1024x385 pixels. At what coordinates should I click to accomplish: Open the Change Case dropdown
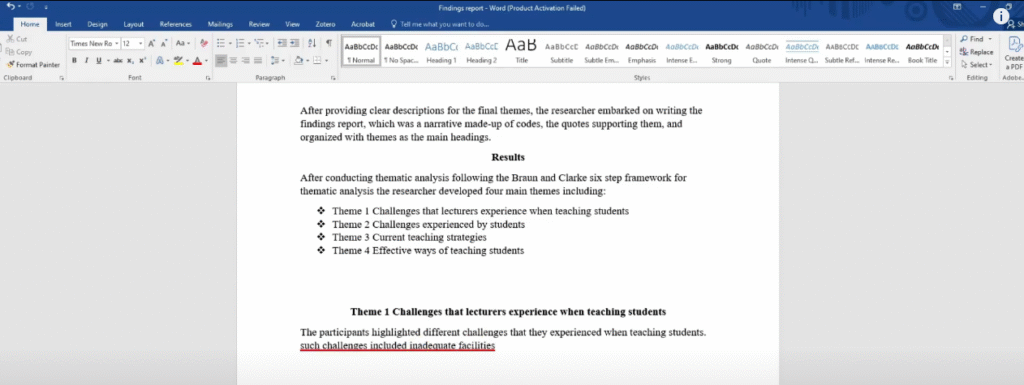183,43
